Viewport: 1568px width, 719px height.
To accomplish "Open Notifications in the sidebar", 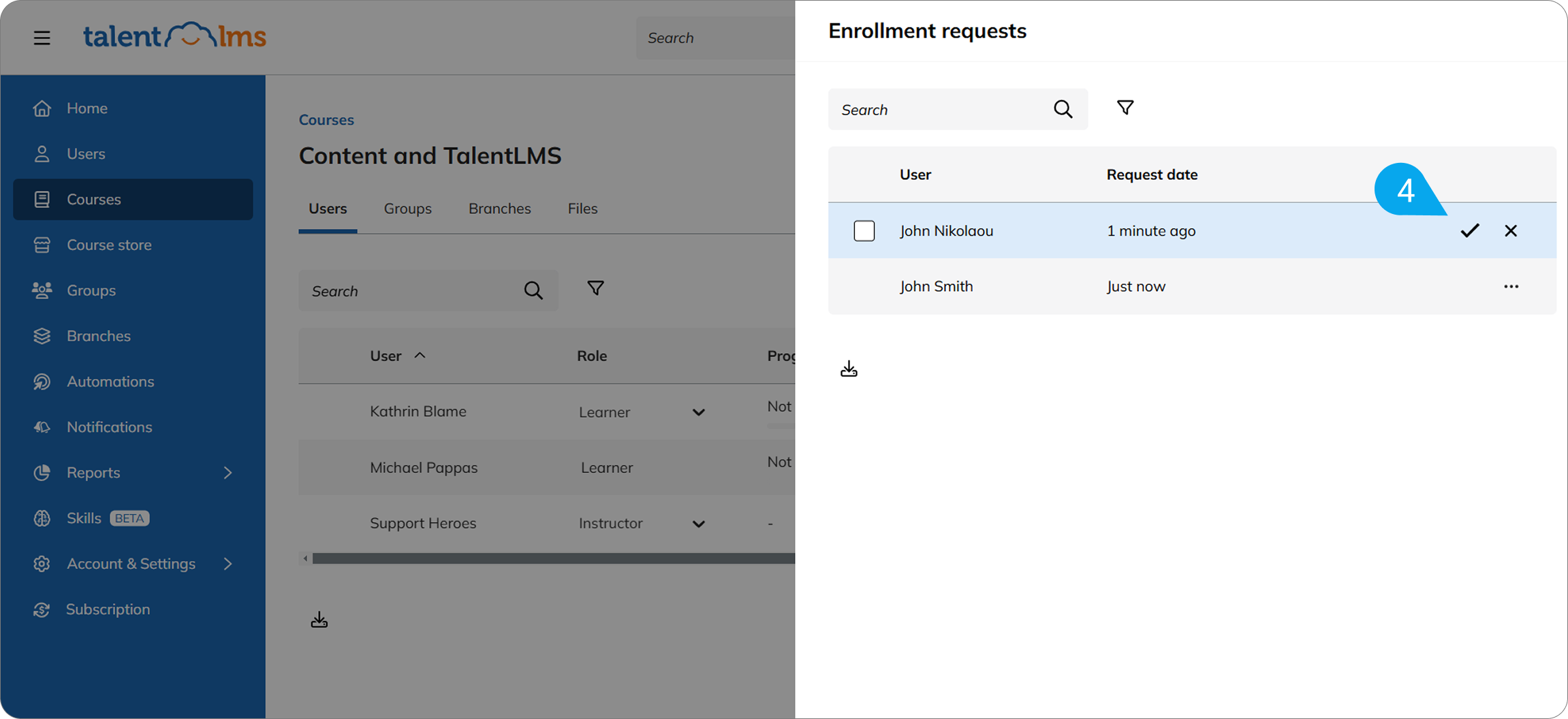I will tap(133, 427).
